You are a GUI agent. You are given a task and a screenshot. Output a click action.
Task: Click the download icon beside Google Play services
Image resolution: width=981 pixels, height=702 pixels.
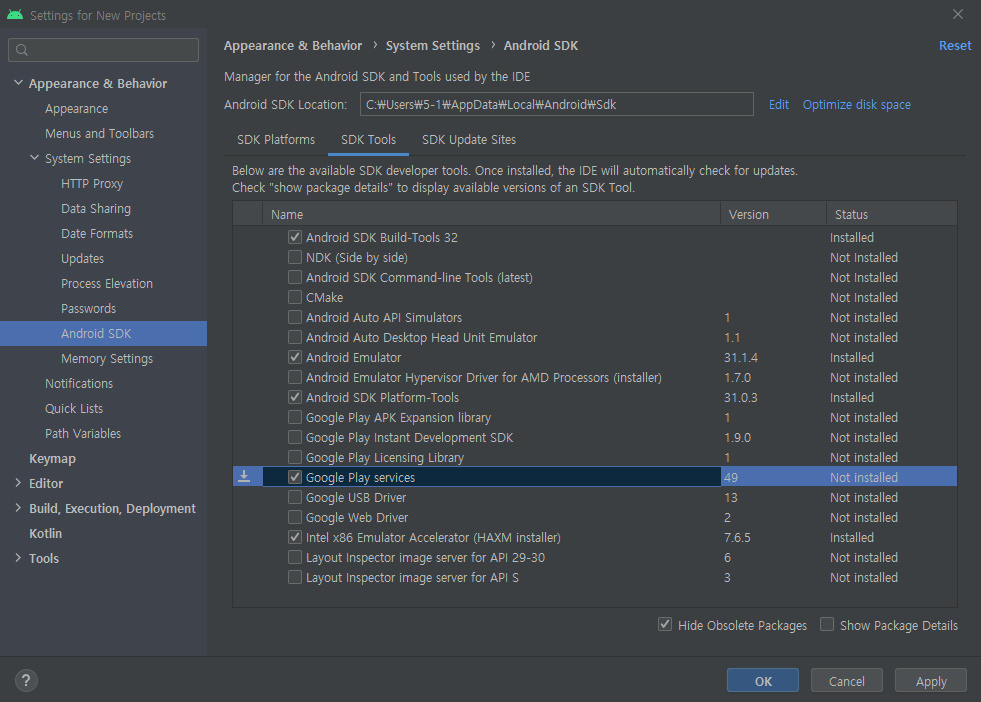coord(244,477)
